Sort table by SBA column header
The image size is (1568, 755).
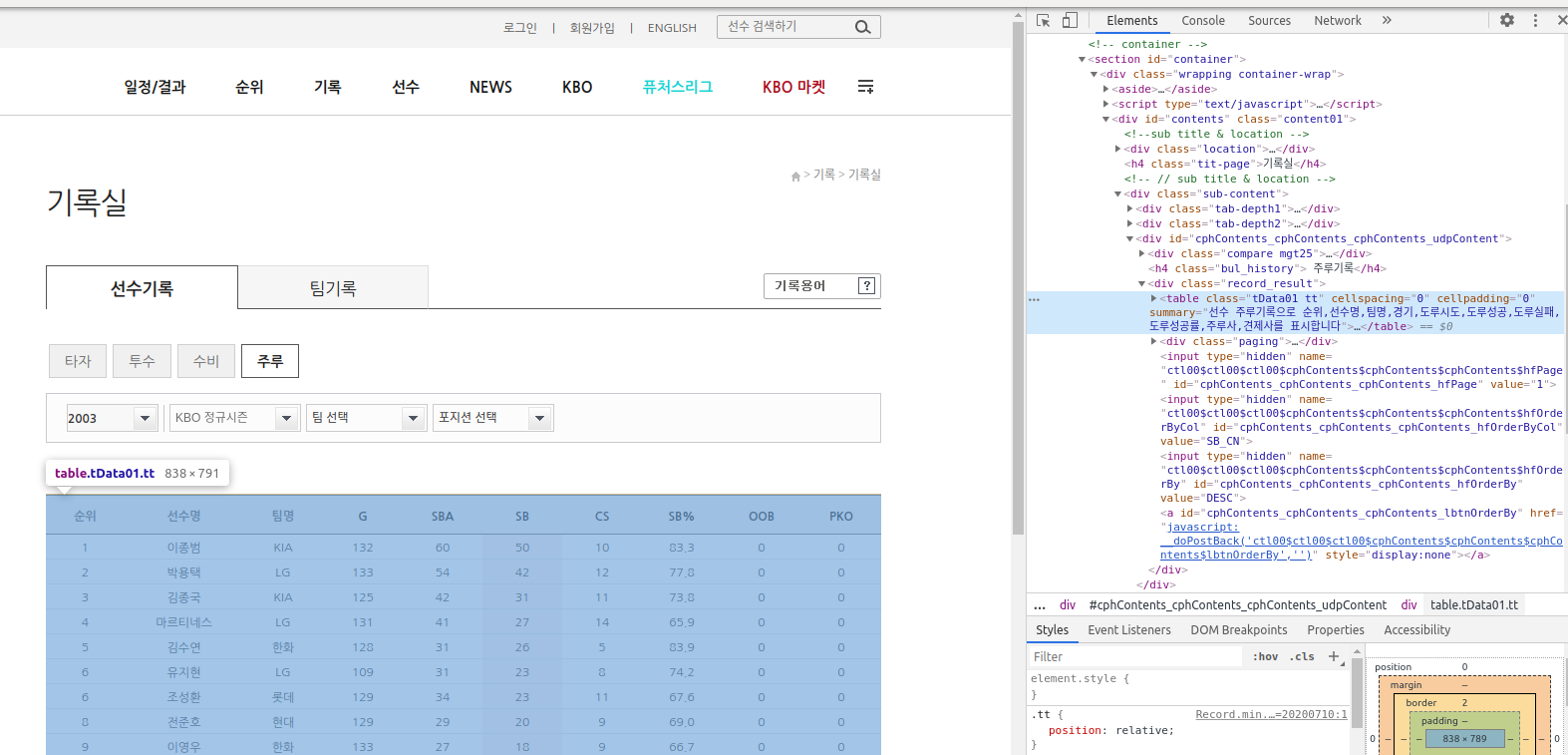(x=443, y=517)
